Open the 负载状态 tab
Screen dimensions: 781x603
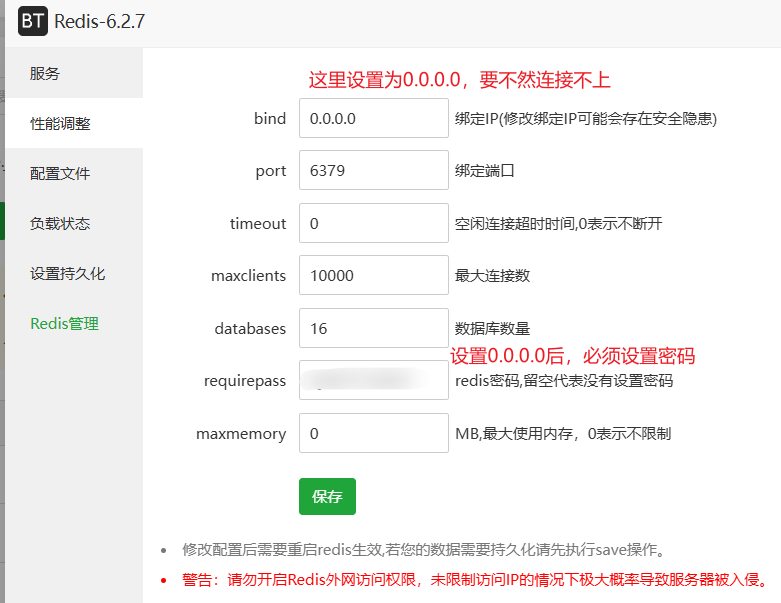click(x=74, y=223)
